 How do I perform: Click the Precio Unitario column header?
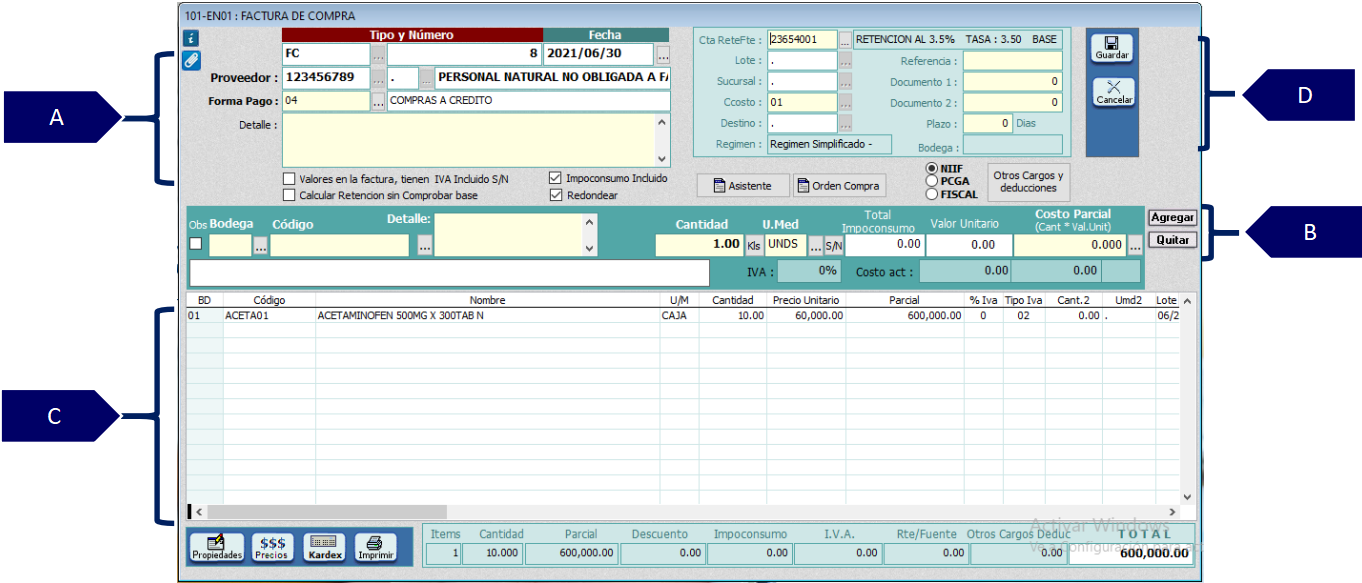(x=806, y=300)
